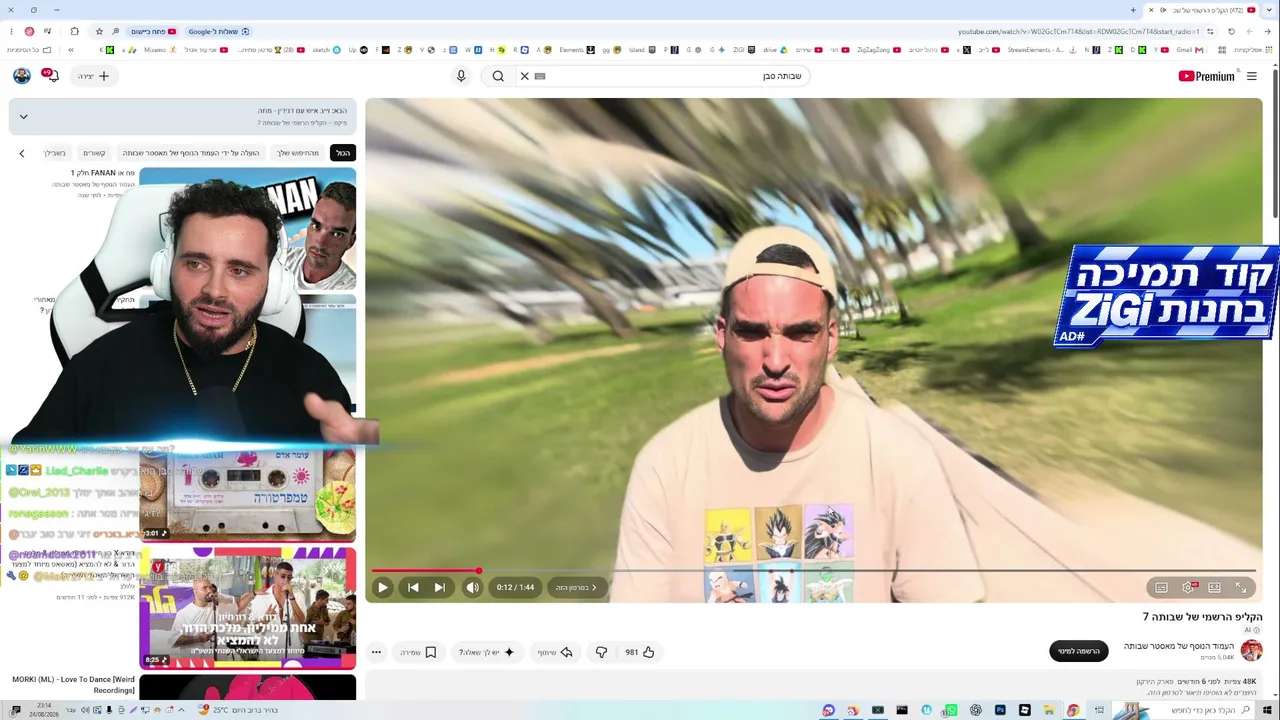Open channel name העמוד הנוסף של מאסטר שבותה
This screenshot has width=1280, height=720.
point(1179,646)
